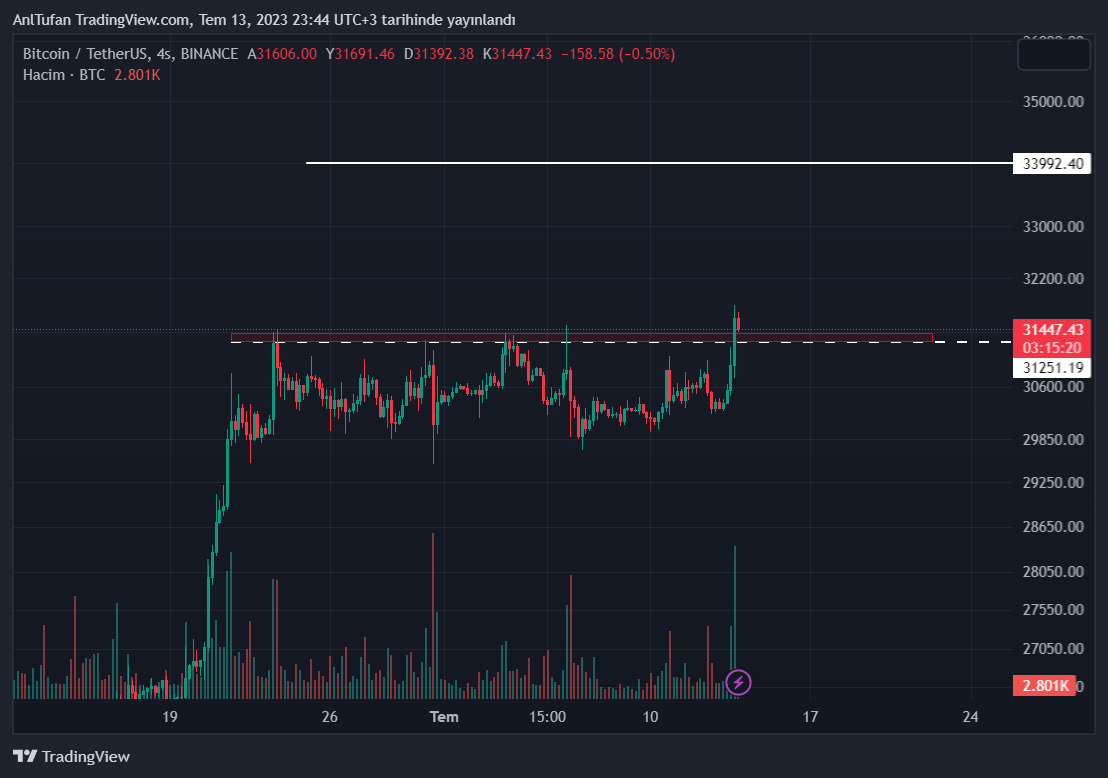Click the 4s interval label in the legend
Viewport: 1108px width, 778px height.
164,54
